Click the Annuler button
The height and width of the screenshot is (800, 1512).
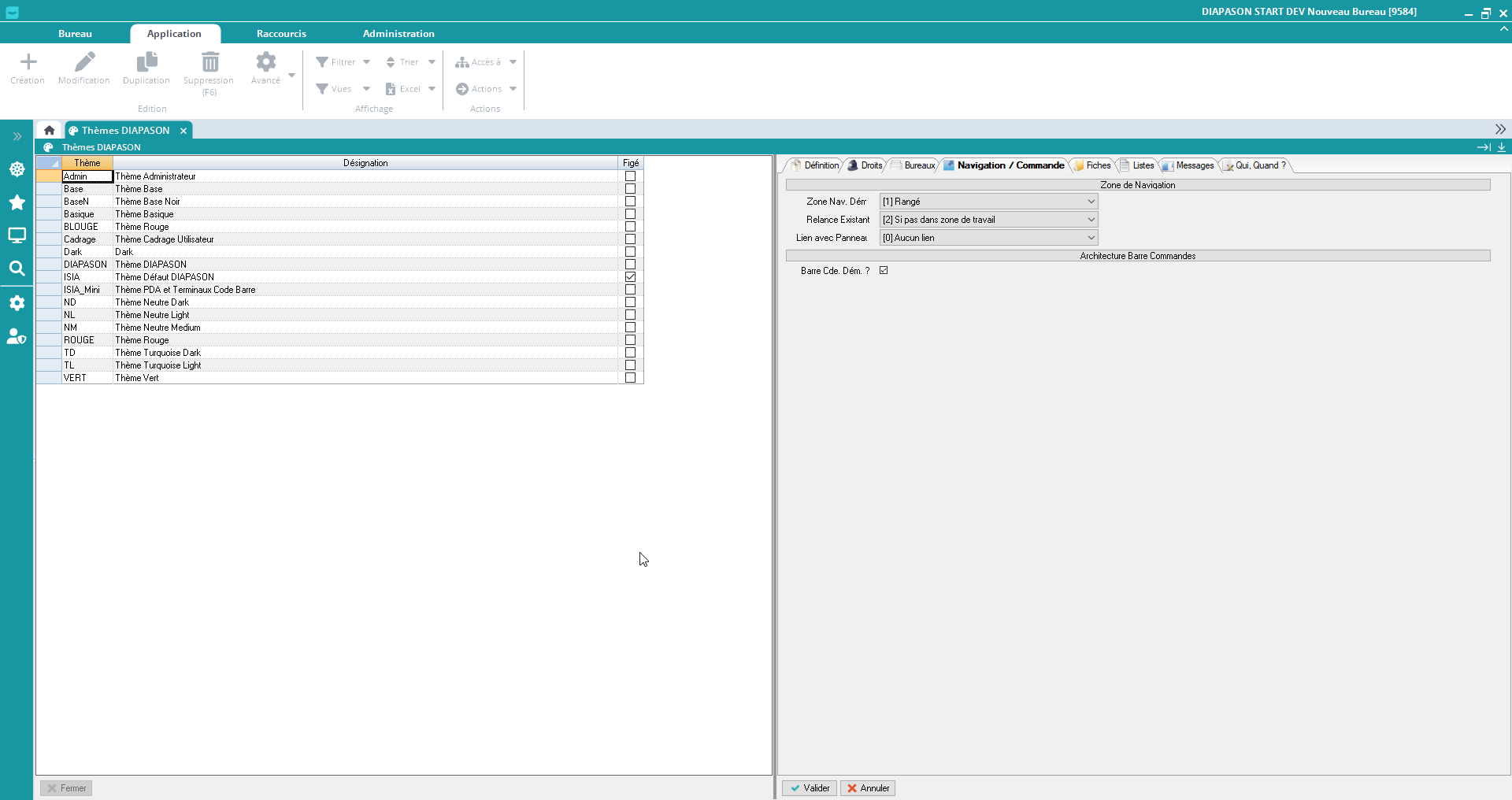[868, 788]
